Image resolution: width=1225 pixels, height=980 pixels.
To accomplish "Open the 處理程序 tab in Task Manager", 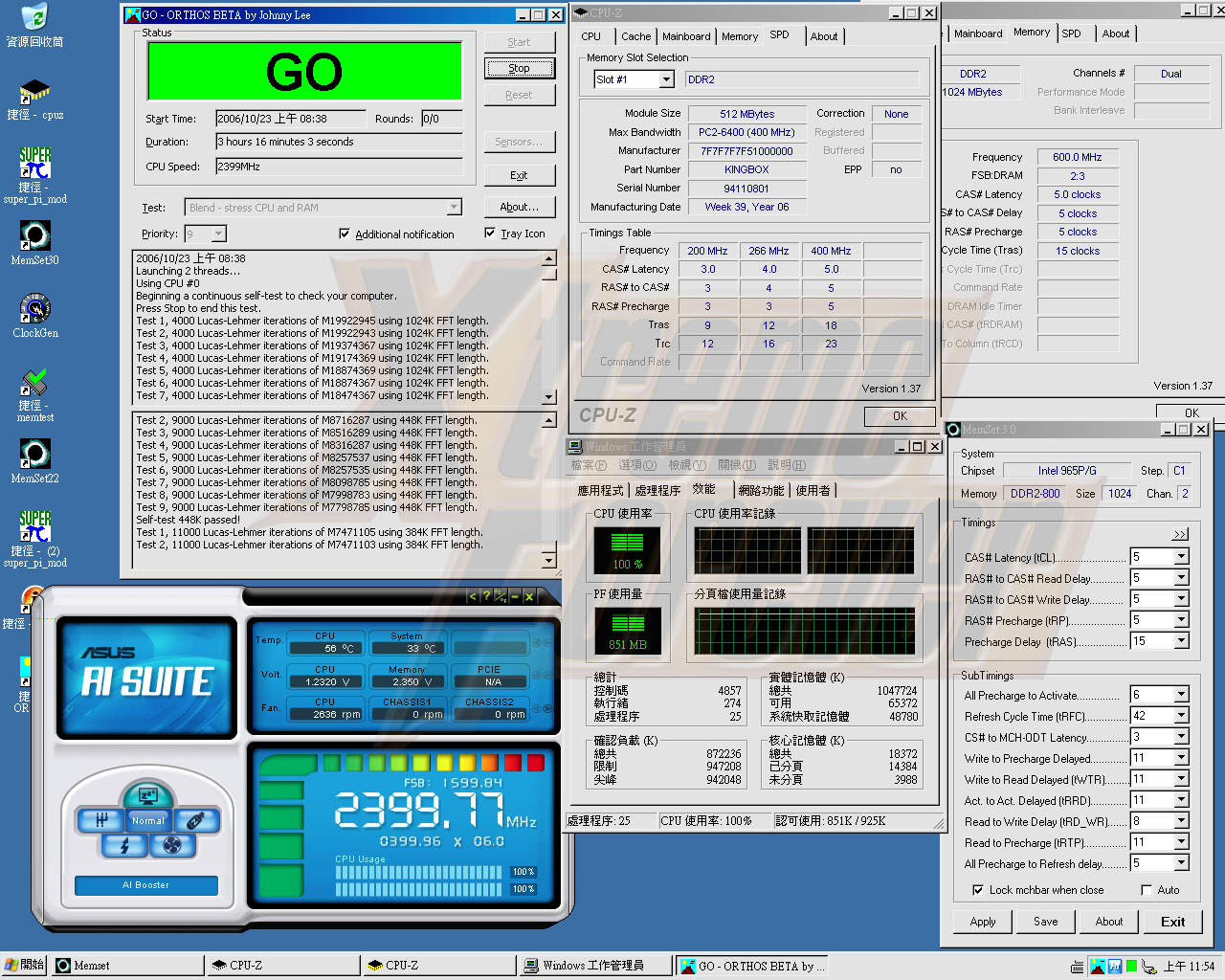I will click(657, 490).
